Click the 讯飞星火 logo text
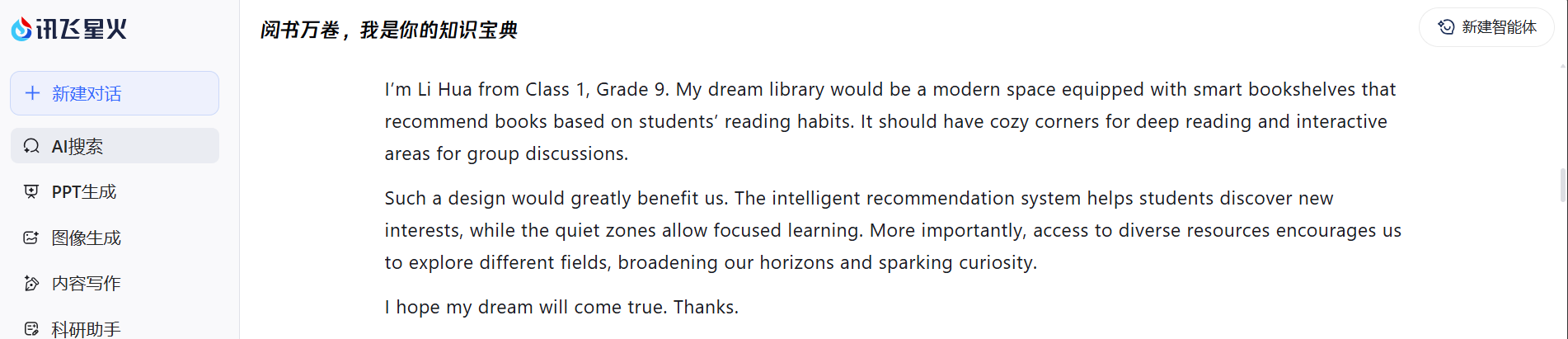Viewport: 1568px width, 339px height. tap(81, 29)
